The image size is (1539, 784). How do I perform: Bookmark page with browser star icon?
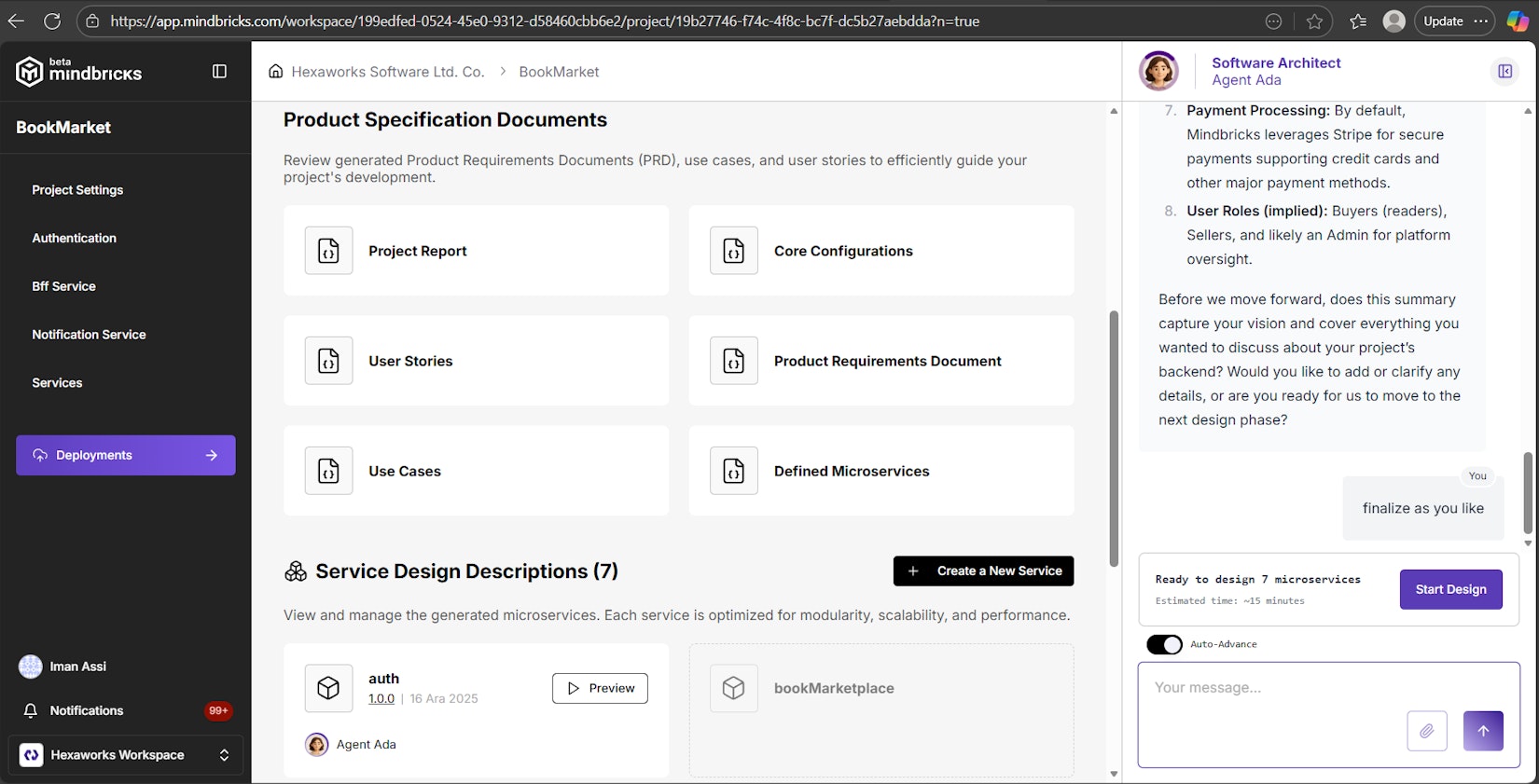[x=1314, y=21]
